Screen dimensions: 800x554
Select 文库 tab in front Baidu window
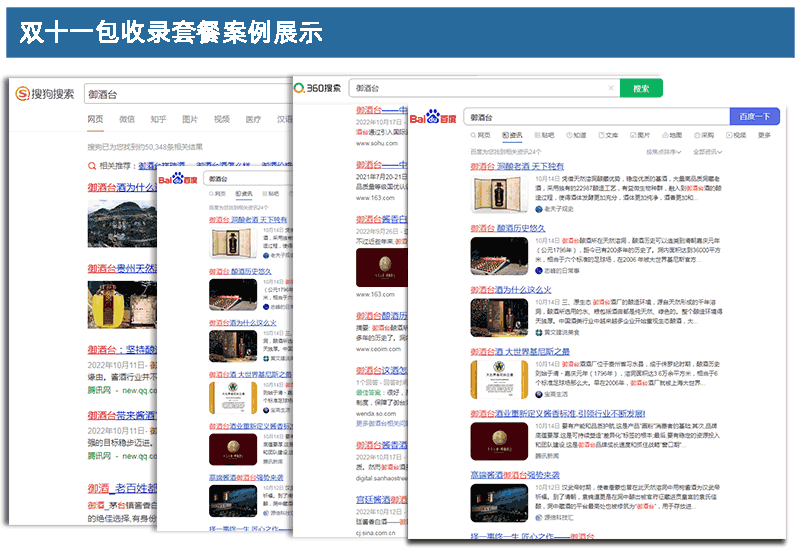[x=608, y=135]
